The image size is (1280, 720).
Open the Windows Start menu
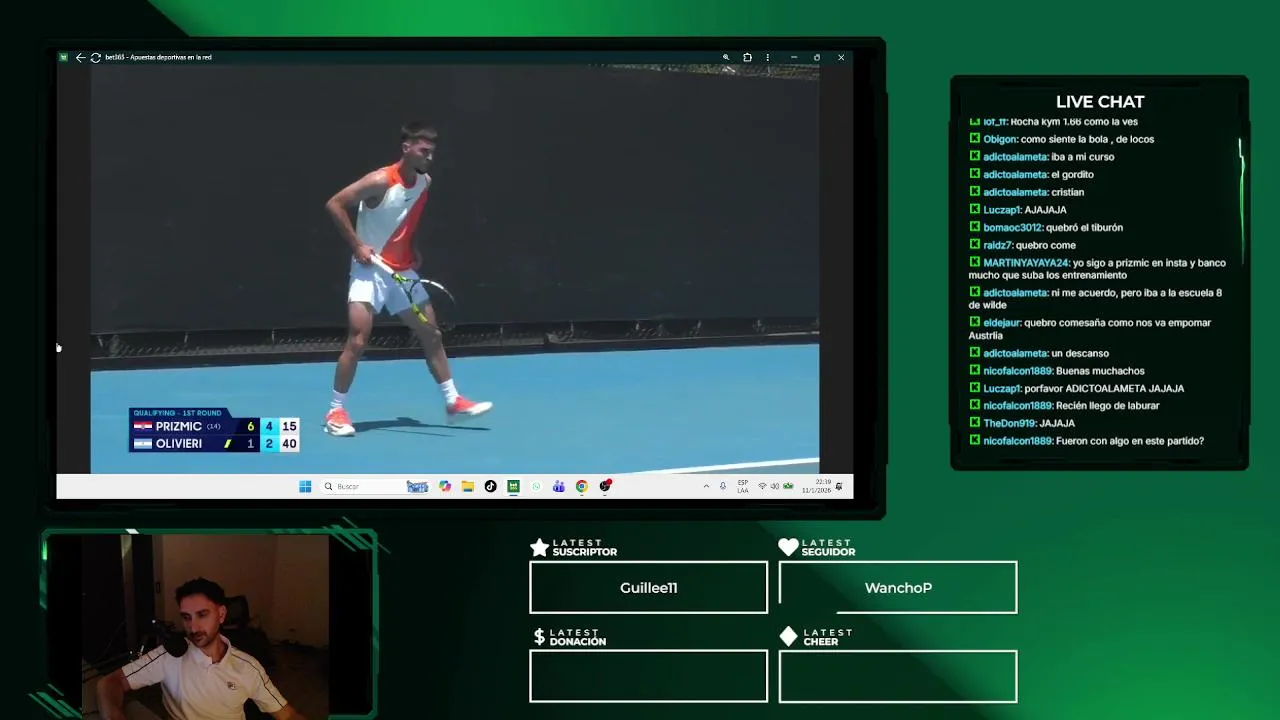pyautogui.click(x=305, y=486)
